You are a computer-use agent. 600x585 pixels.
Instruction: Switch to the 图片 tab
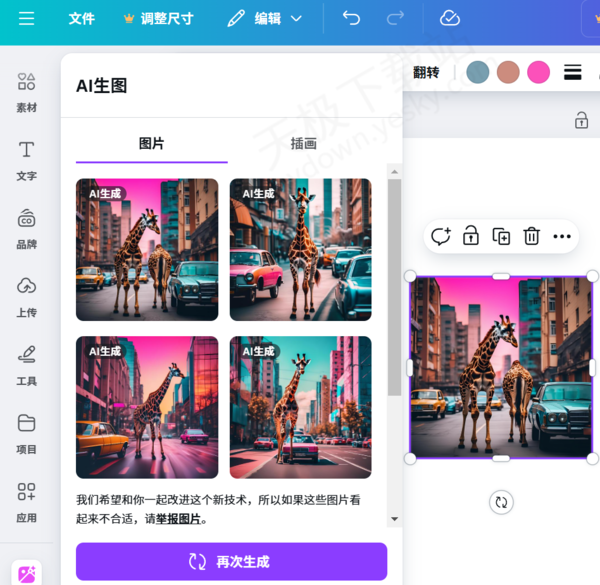pos(152,144)
